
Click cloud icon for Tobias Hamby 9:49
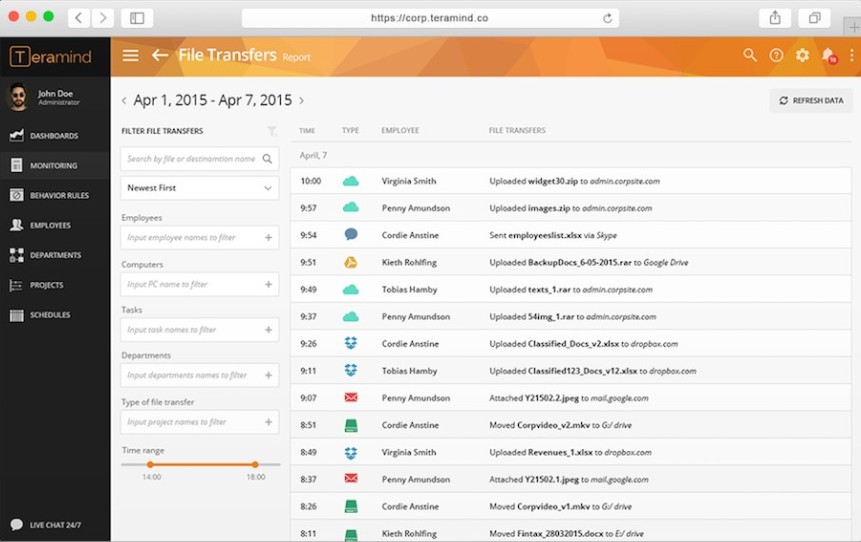tap(350, 289)
